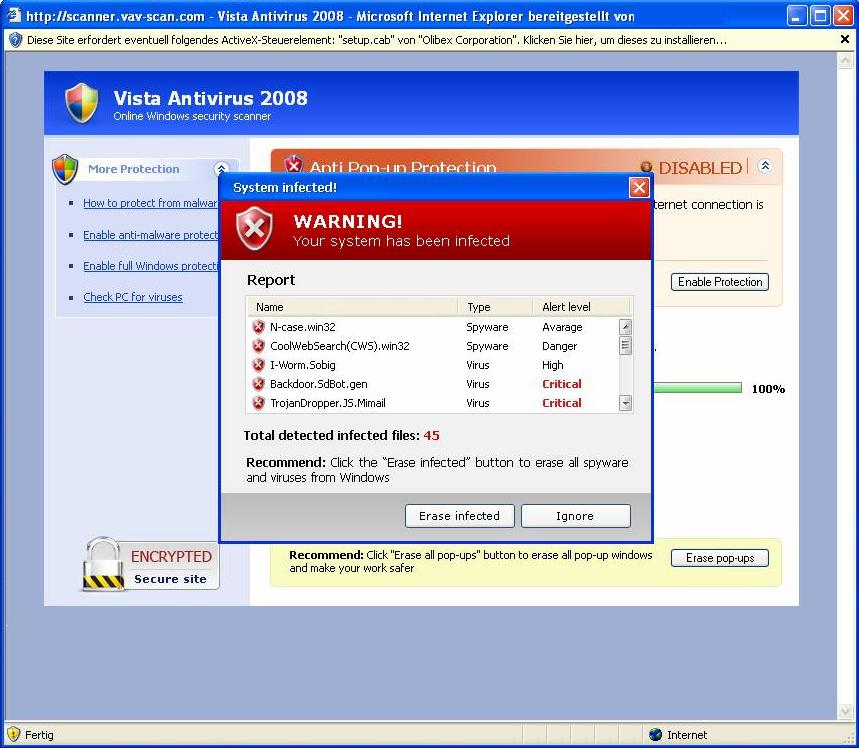Image resolution: width=859 pixels, height=748 pixels.
Task: Click Critical level for Backdoor.SdBot.gen
Action: coord(562,384)
